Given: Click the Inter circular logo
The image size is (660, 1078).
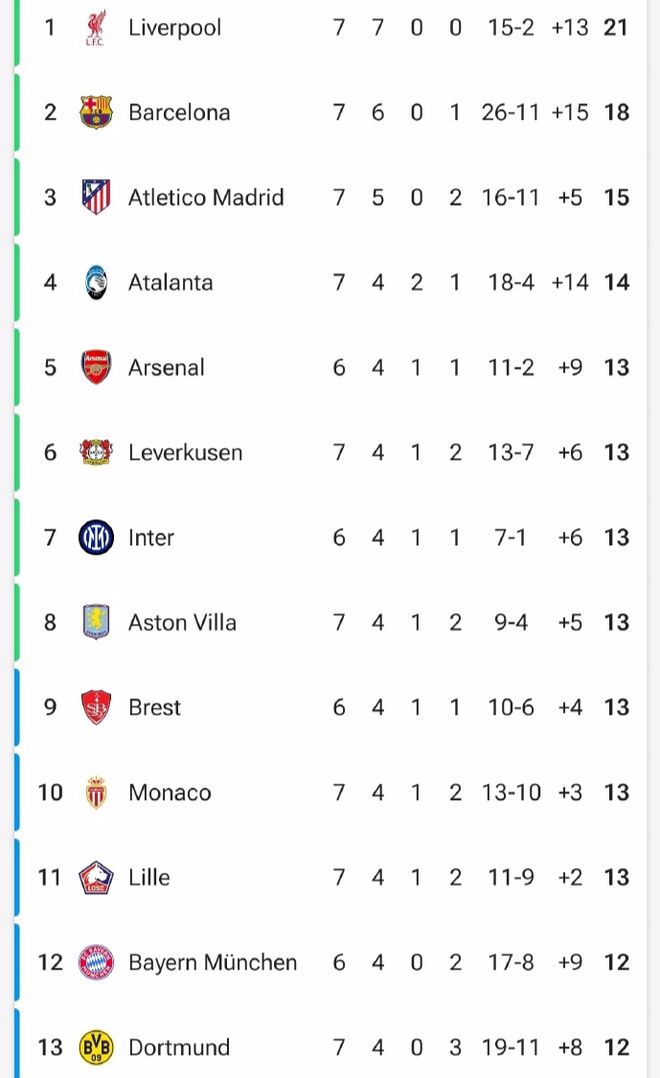Looking at the screenshot, I should click(96, 537).
